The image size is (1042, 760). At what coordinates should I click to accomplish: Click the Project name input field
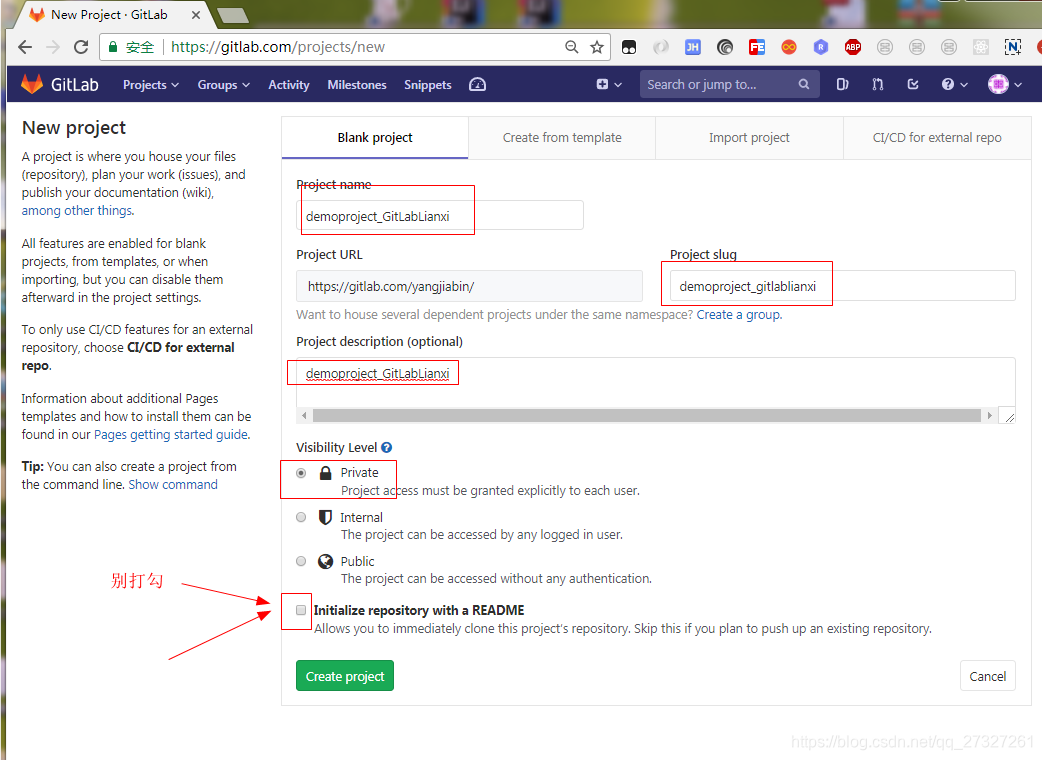coord(440,216)
